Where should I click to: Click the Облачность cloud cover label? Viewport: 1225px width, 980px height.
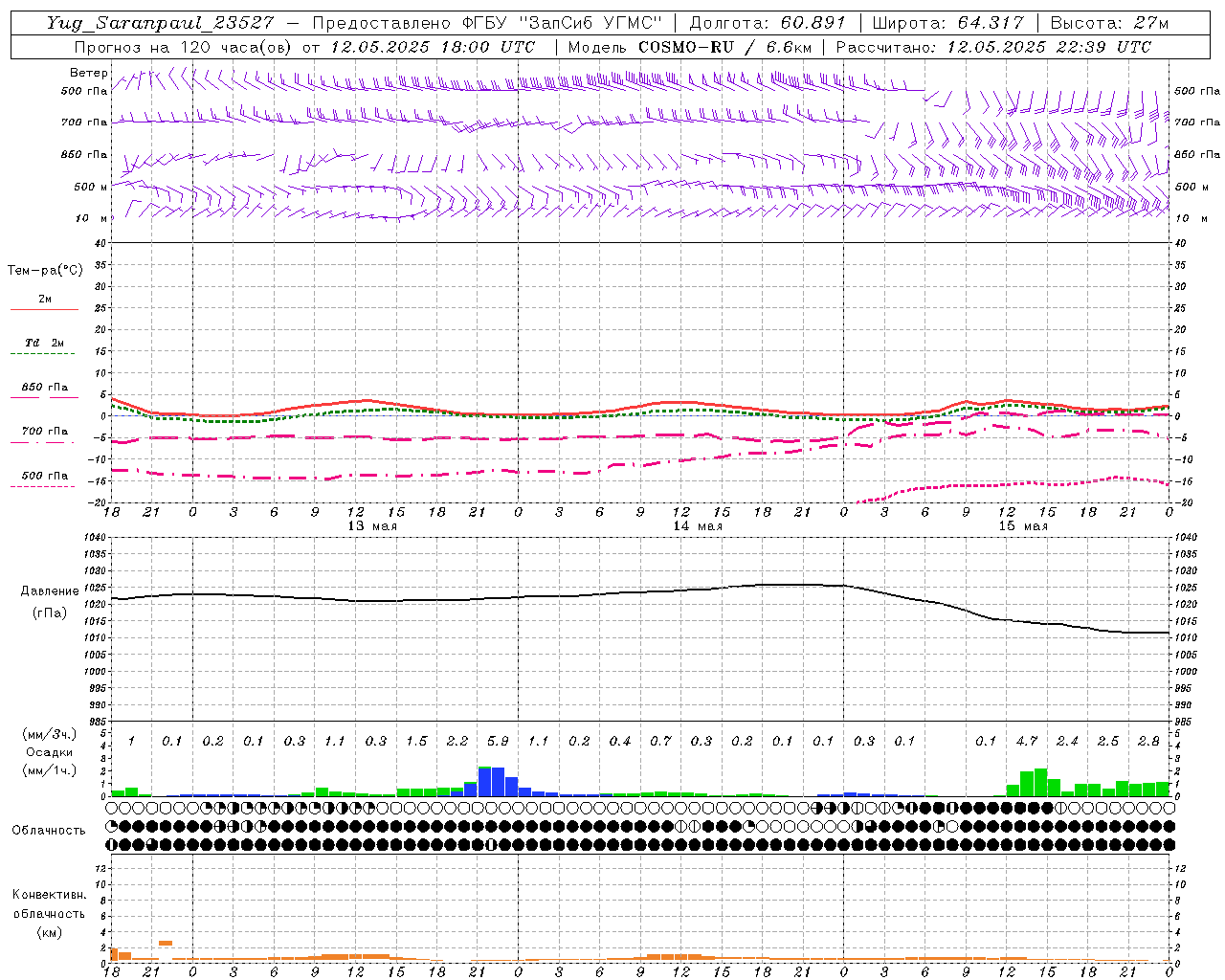(x=49, y=830)
